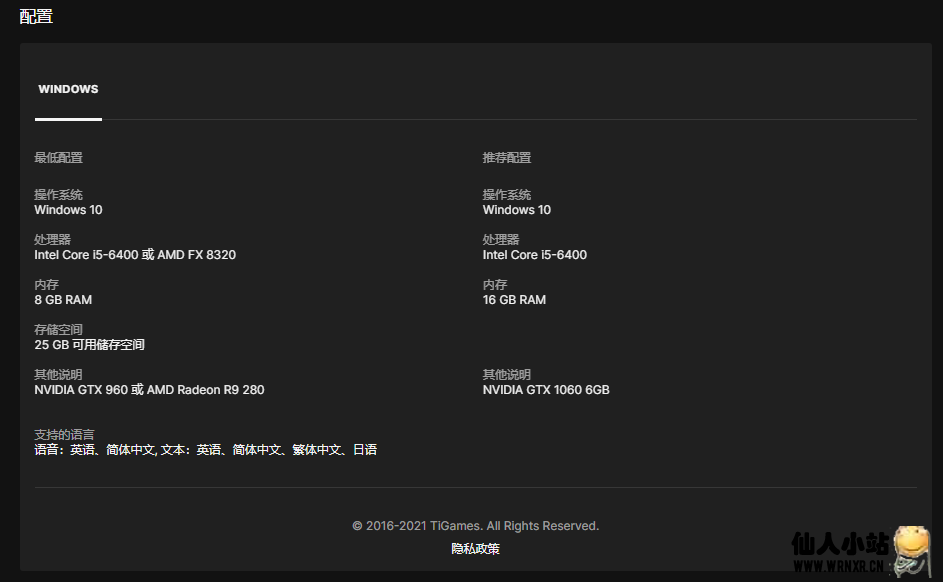This screenshot has height=582, width=943.
Task: Click the 推荐配置 column heading
Action: click(507, 158)
